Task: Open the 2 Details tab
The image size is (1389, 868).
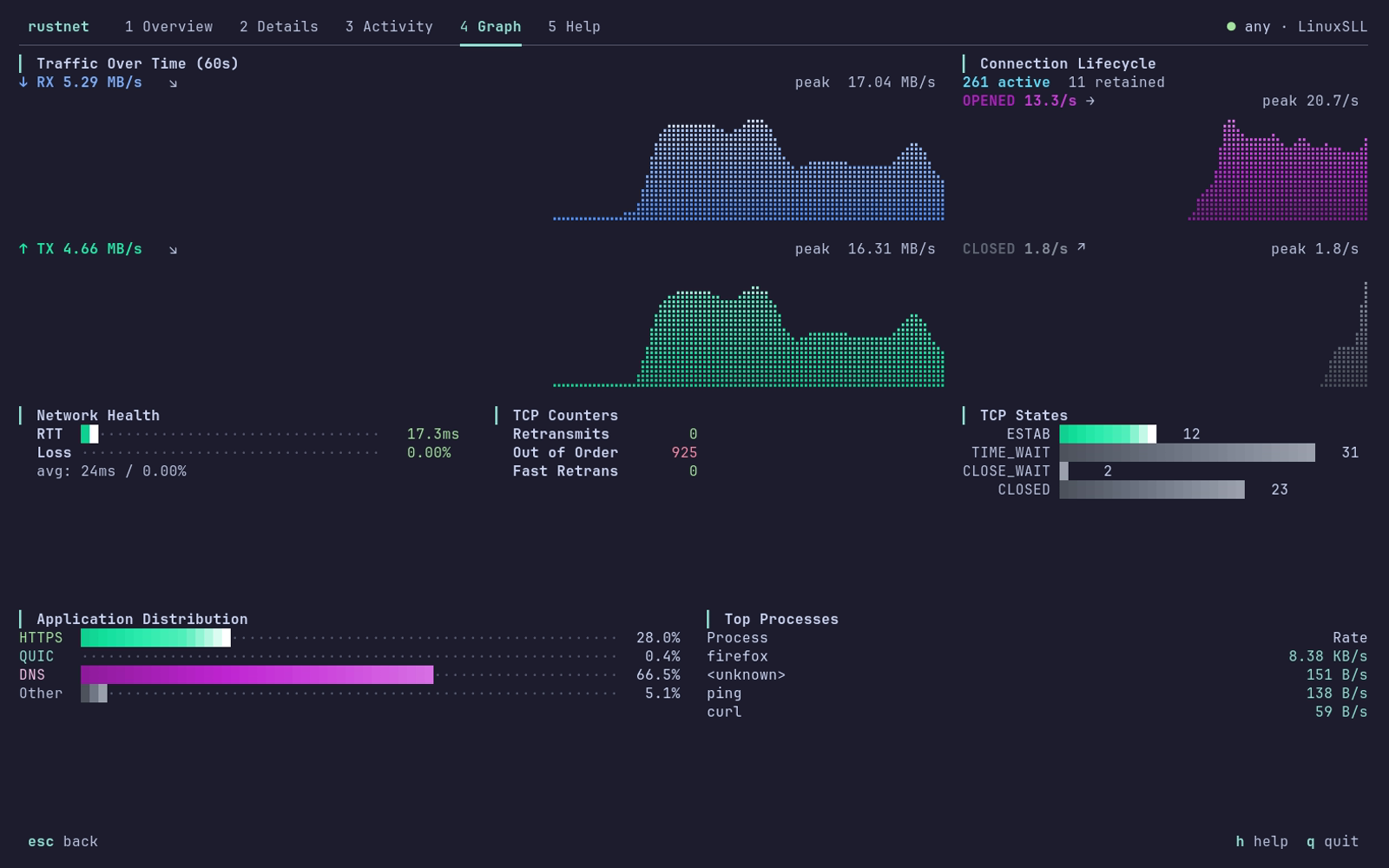Action: point(279,27)
